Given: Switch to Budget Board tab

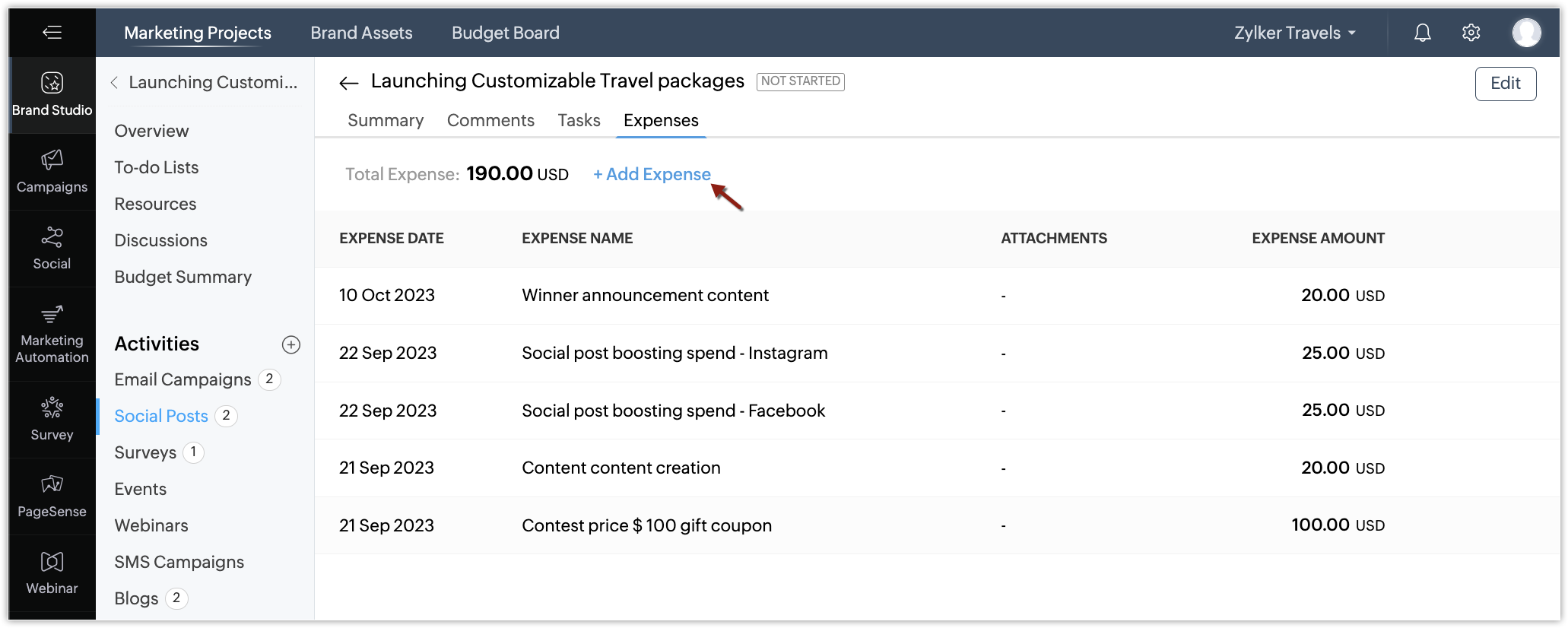Looking at the screenshot, I should point(506,33).
